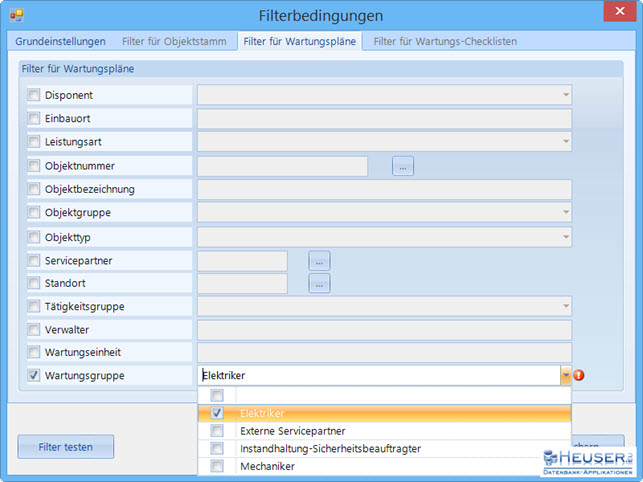This screenshot has height=482, width=643.
Task: Enable the Disponent filter checkbox
Action: (34, 96)
